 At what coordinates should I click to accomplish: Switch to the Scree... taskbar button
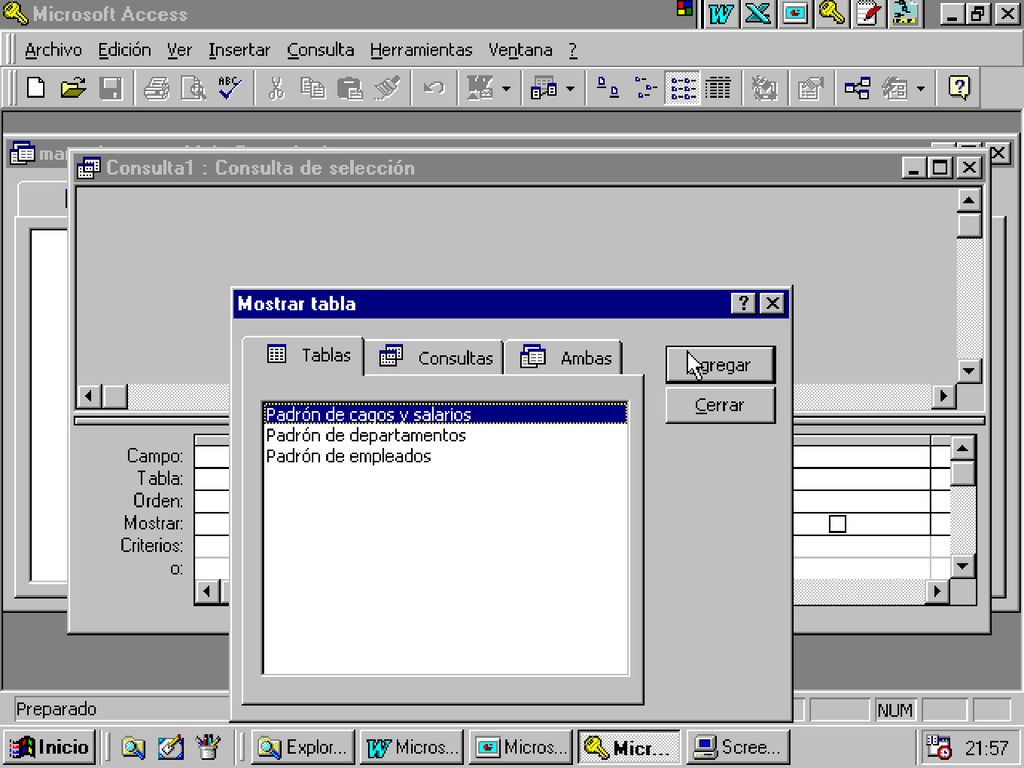tap(738, 747)
